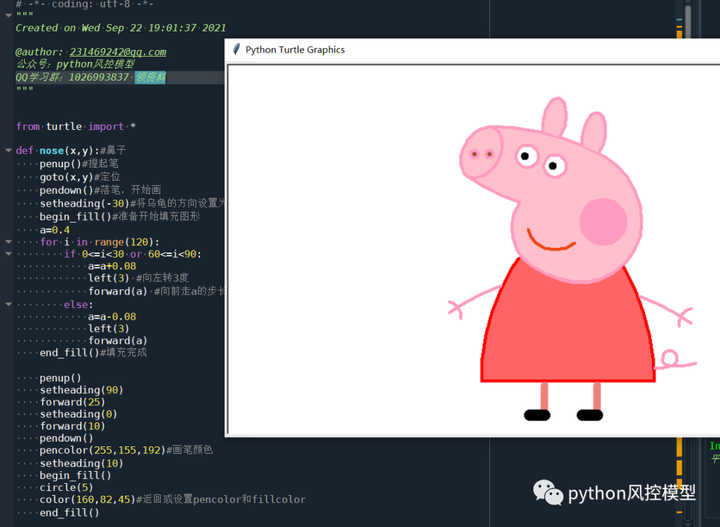This screenshot has width=720, height=527.
Task: Click the 'end_fill()#填充完成' line
Action: [93, 352]
